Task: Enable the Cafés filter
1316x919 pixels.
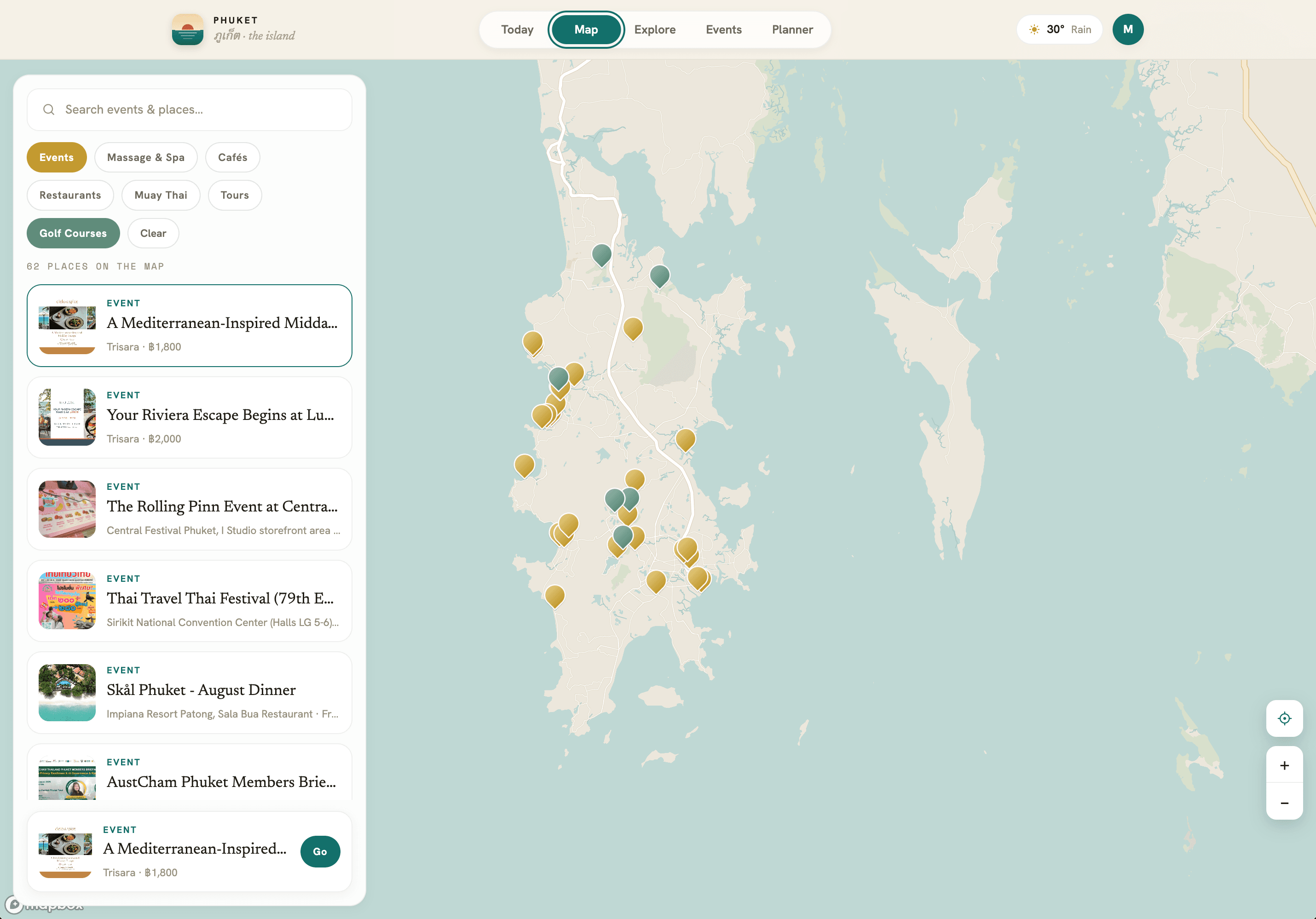Action: [x=232, y=158]
